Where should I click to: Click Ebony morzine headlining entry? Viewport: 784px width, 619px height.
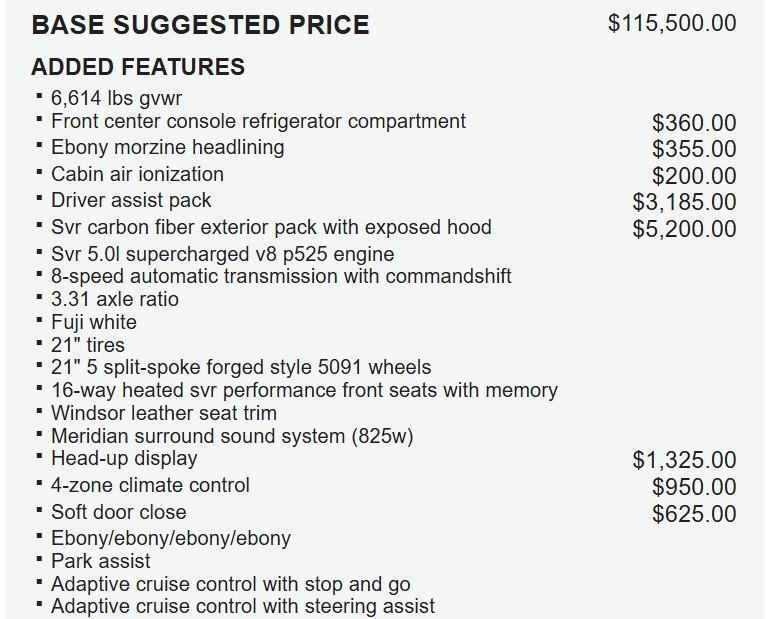coord(168,148)
